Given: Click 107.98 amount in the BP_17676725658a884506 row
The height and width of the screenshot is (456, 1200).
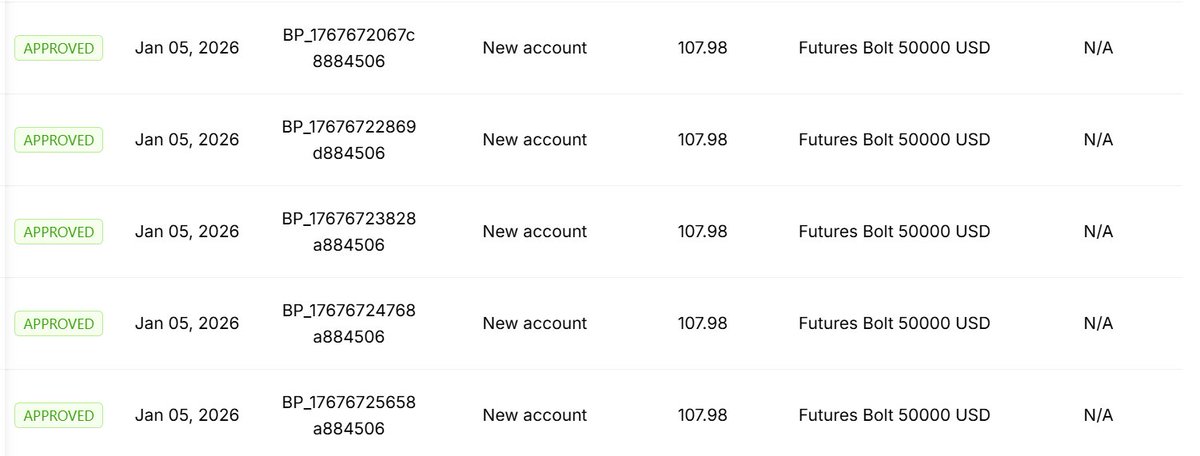Looking at the screenshot, I should (x=702, y=415).
